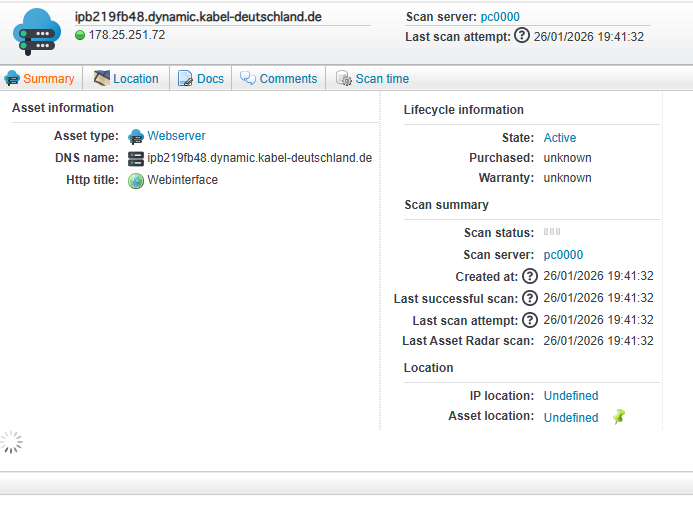Click the scan status indicator bars
The height and width of the screenshot is (523, 693).
tap(552, 232)
